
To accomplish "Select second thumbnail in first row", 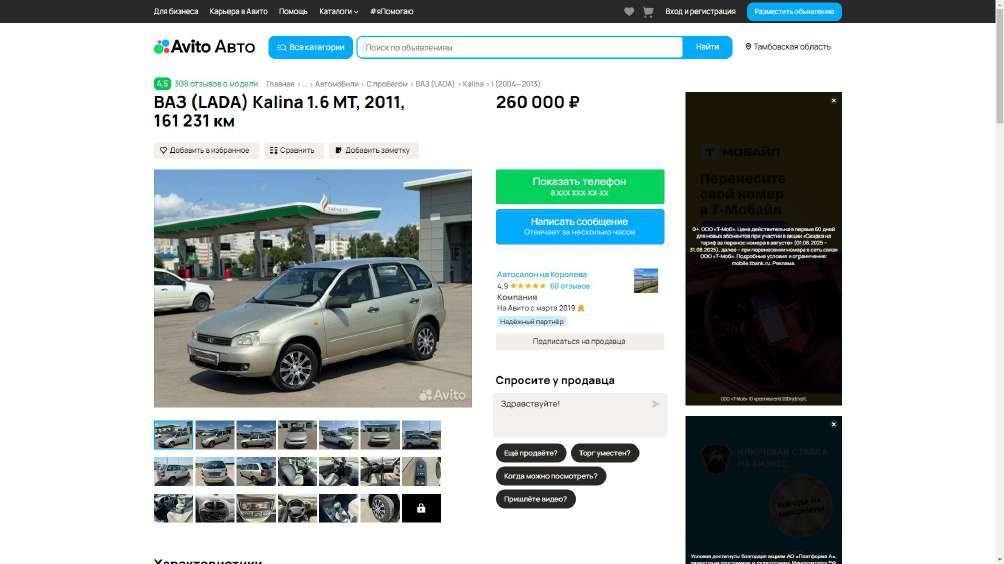I will coord(215,435).
